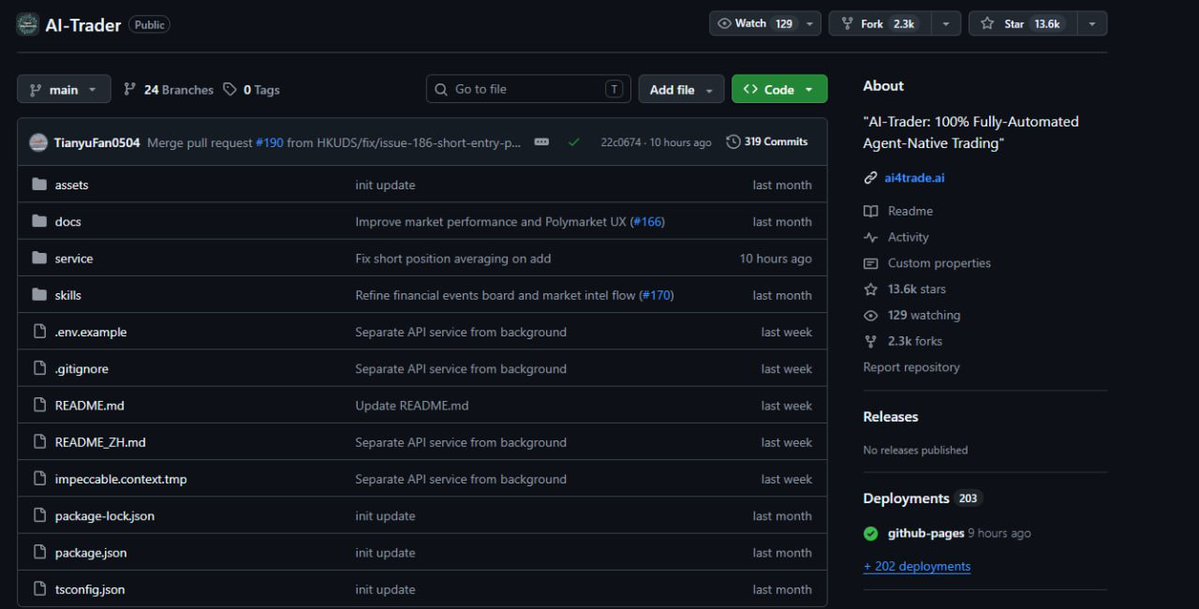Open the impeccable.context.tmp file

coord(121,479)
